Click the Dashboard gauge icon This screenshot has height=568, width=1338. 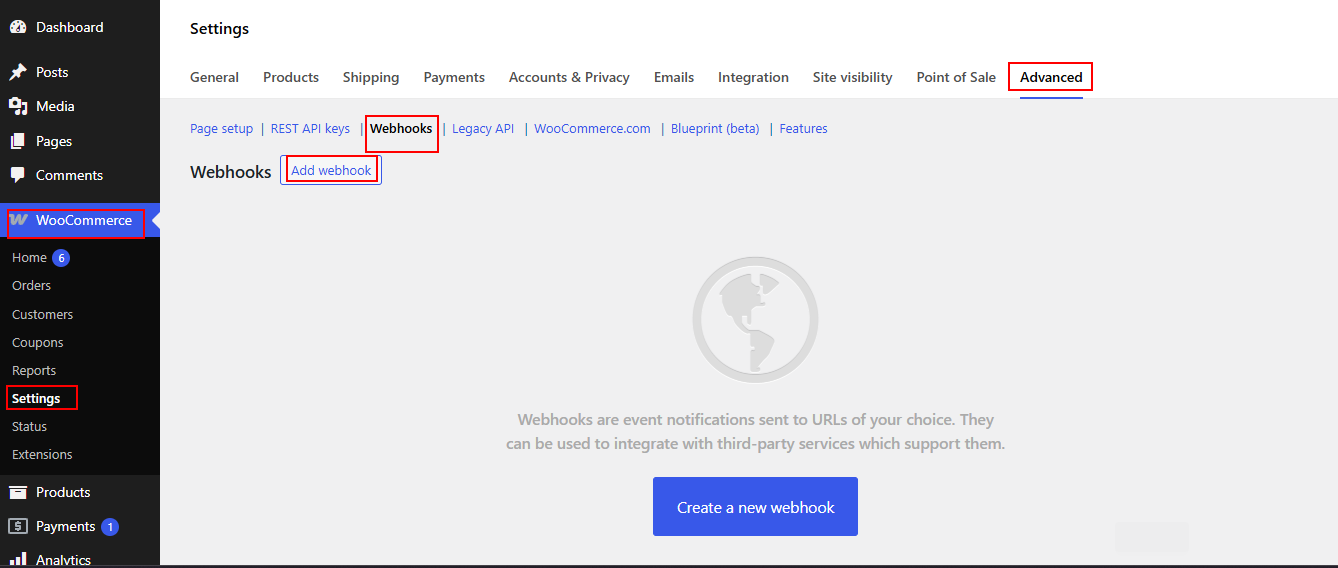(17, 27)
